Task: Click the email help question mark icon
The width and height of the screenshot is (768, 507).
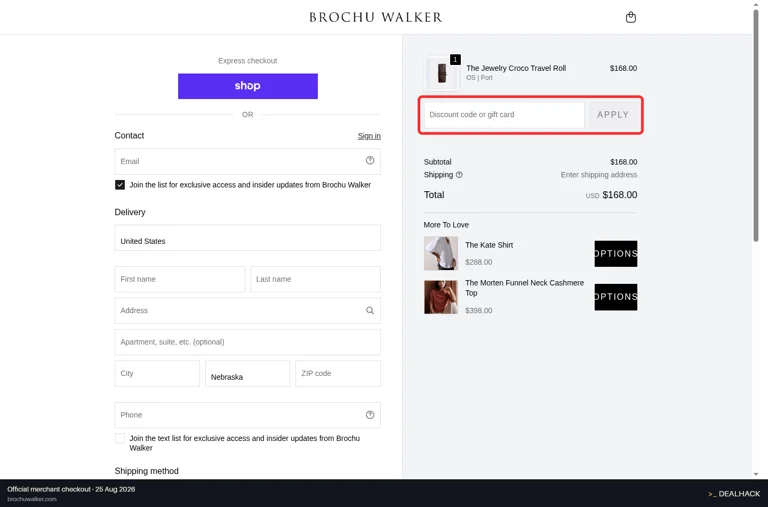Action: click(x=370, y=160)
